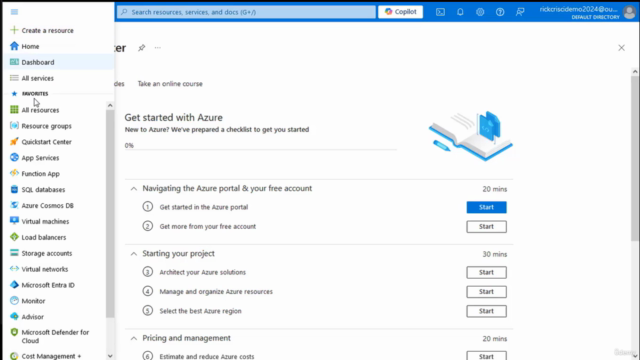Open the Help question mark icon

(x=500, y=12)
